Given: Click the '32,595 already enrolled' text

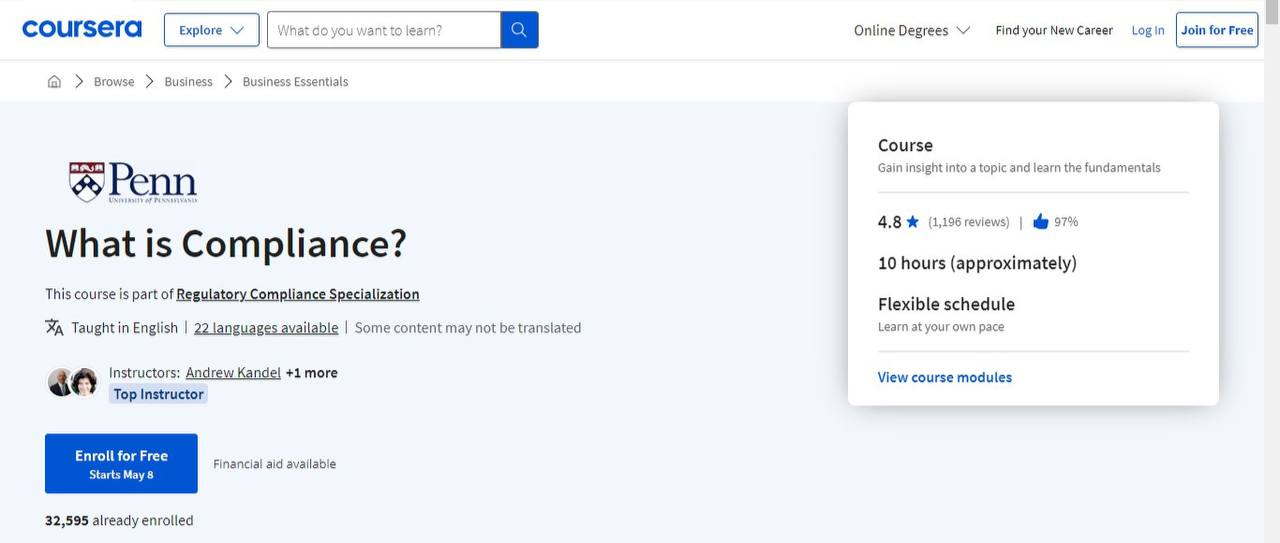Looking at the screenshot, I should [x=119, y=520].
